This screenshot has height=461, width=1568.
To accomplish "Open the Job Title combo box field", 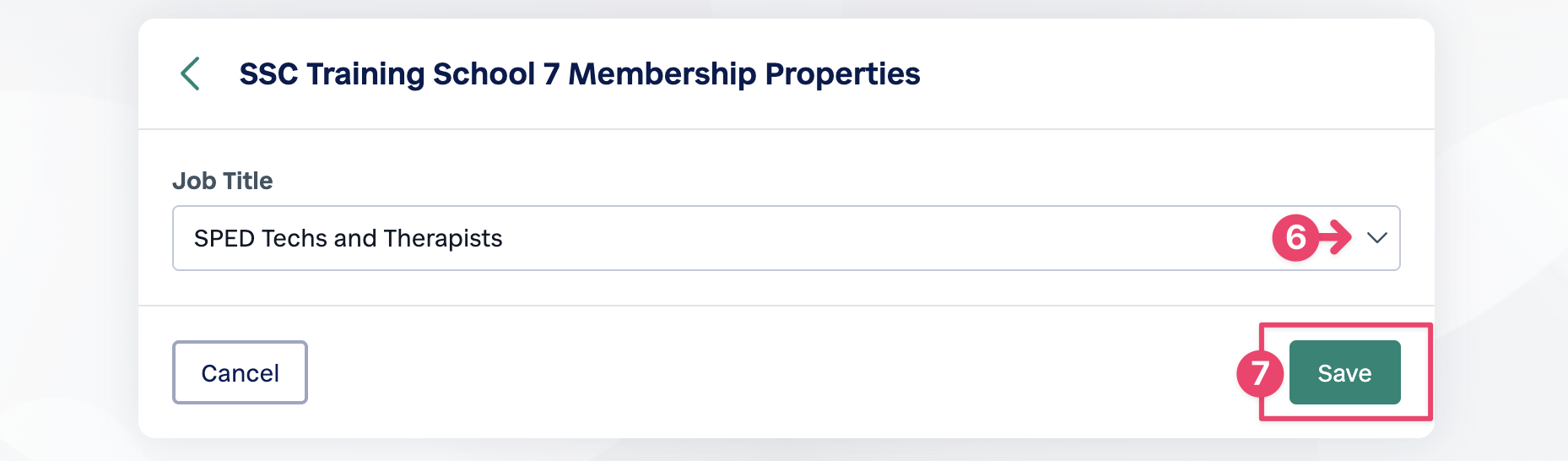I will pos(786,238).
